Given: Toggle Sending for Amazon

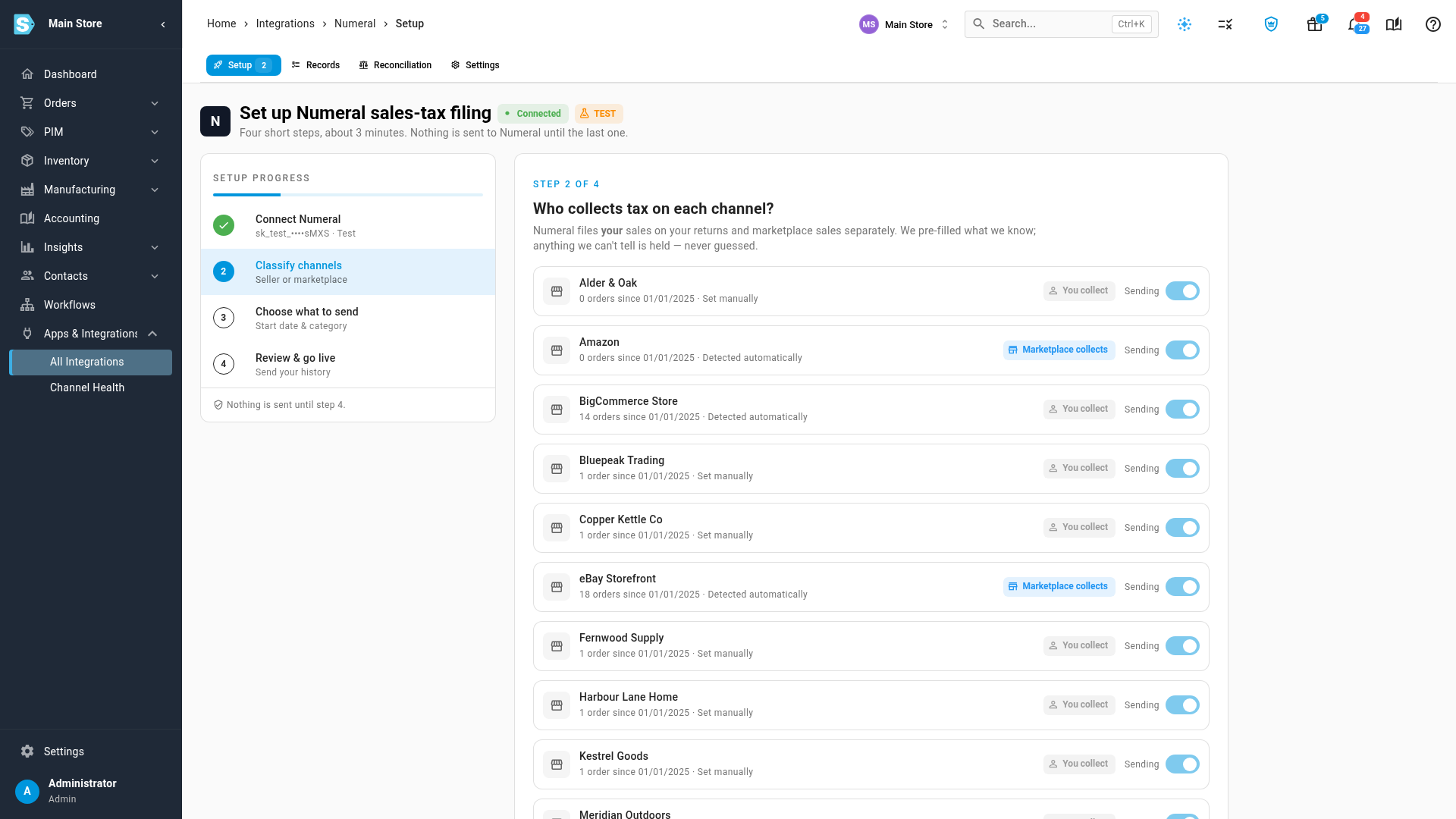Looking at the screenshot, I should tap(1182, 350).
